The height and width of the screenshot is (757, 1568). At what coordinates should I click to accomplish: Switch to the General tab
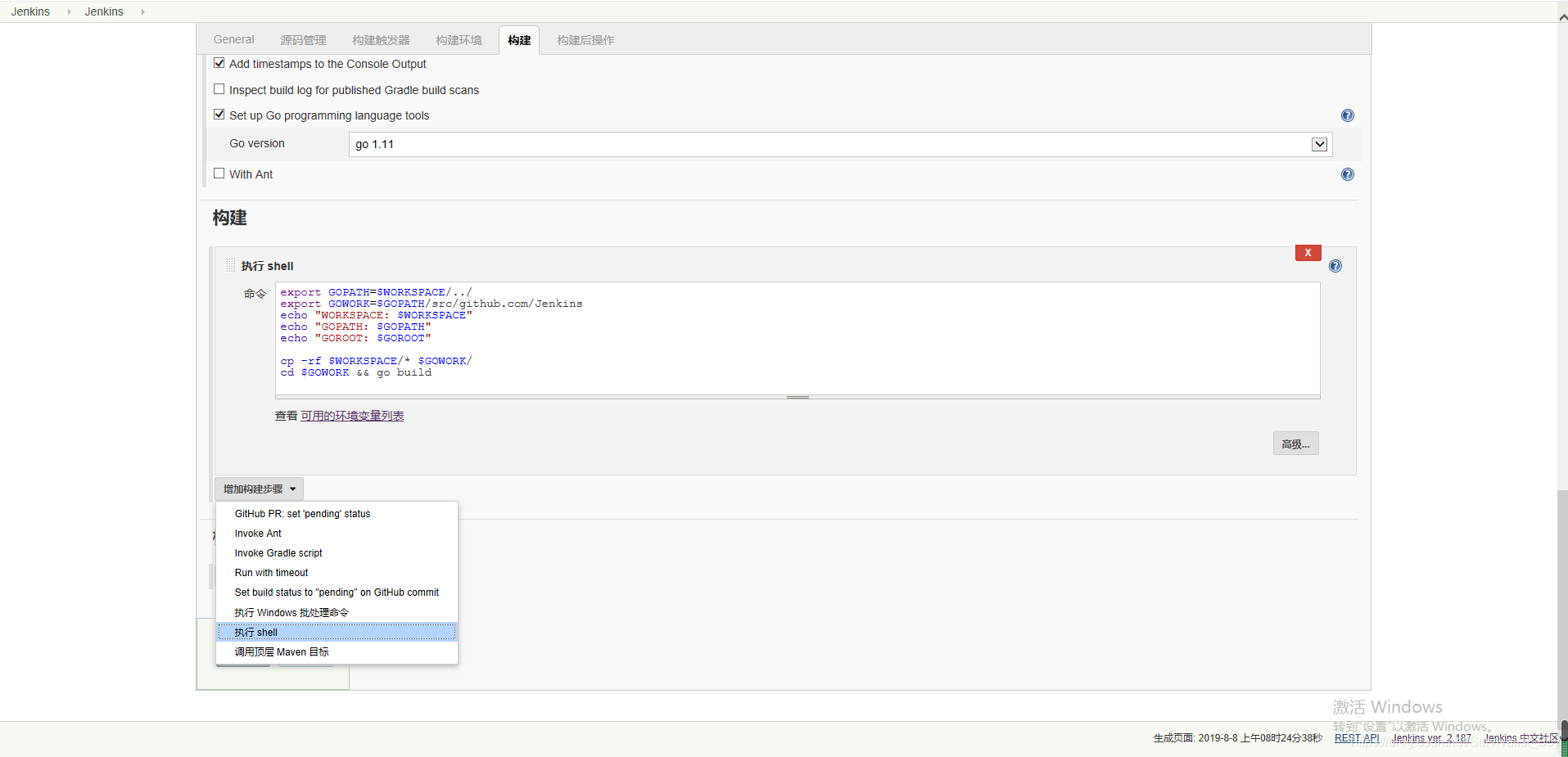point(233,39)
